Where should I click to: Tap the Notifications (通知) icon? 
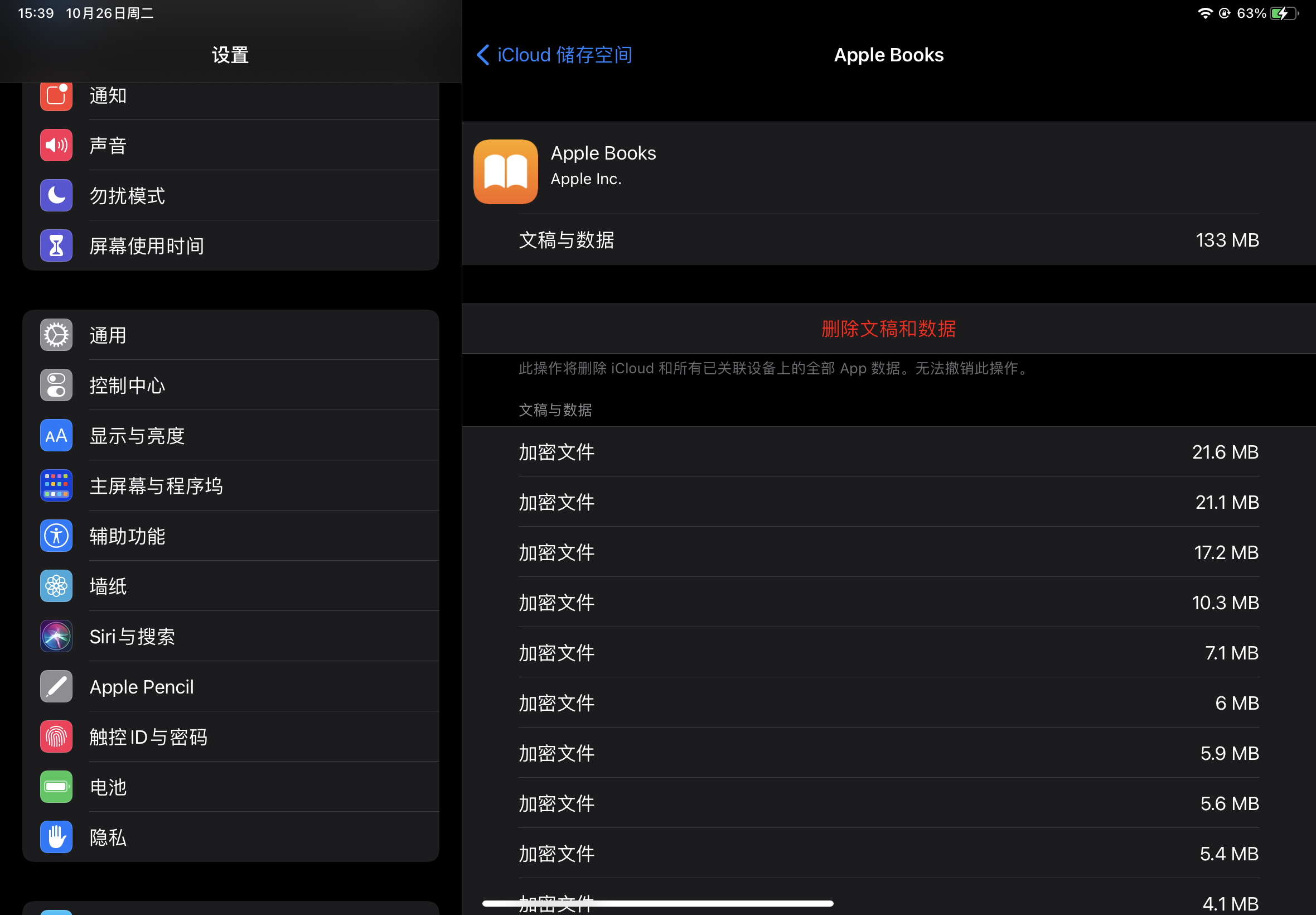(56, 95)
